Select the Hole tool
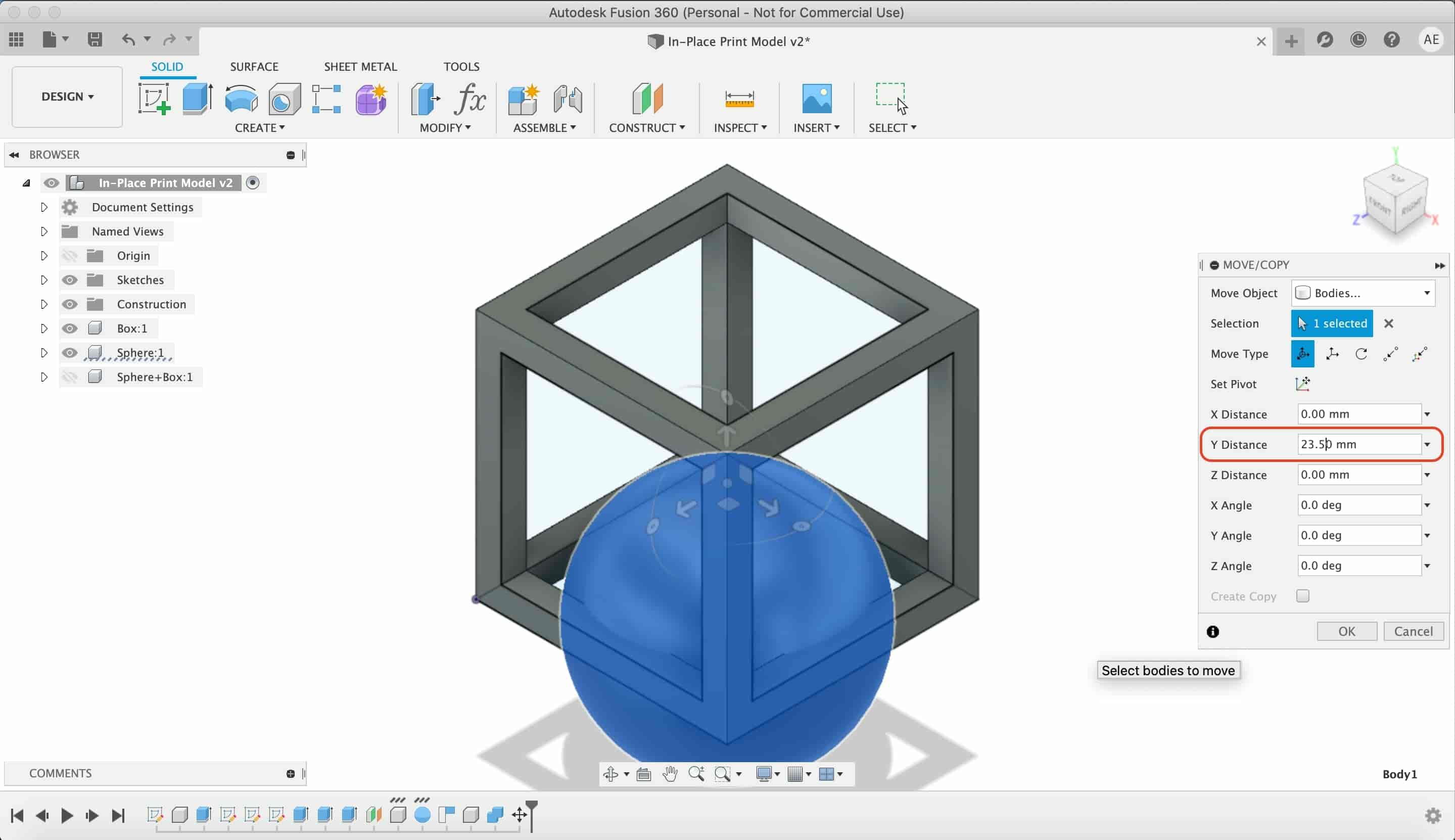 (x=285, y=99)
